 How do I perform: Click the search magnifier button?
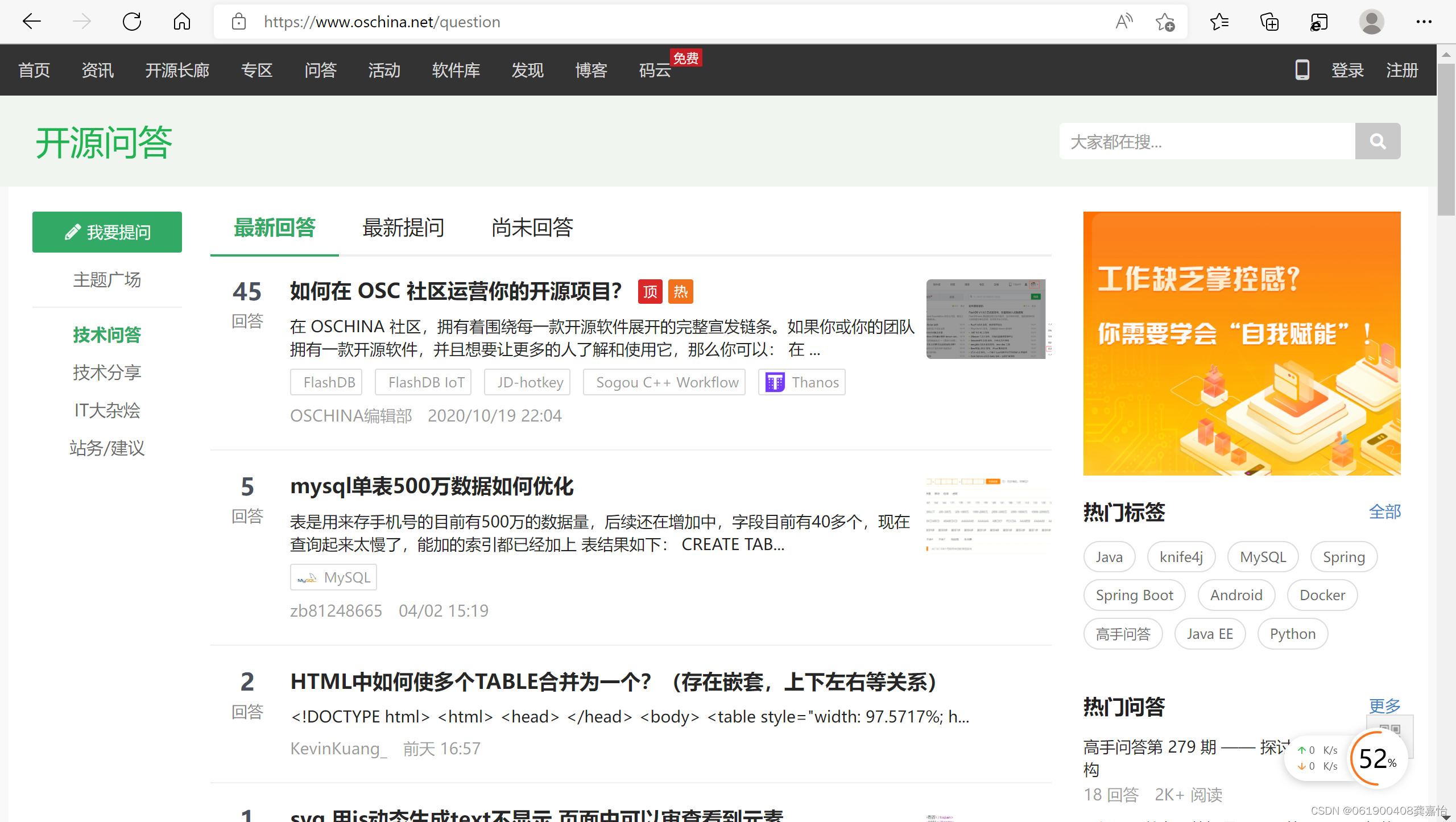point(1378,141)
